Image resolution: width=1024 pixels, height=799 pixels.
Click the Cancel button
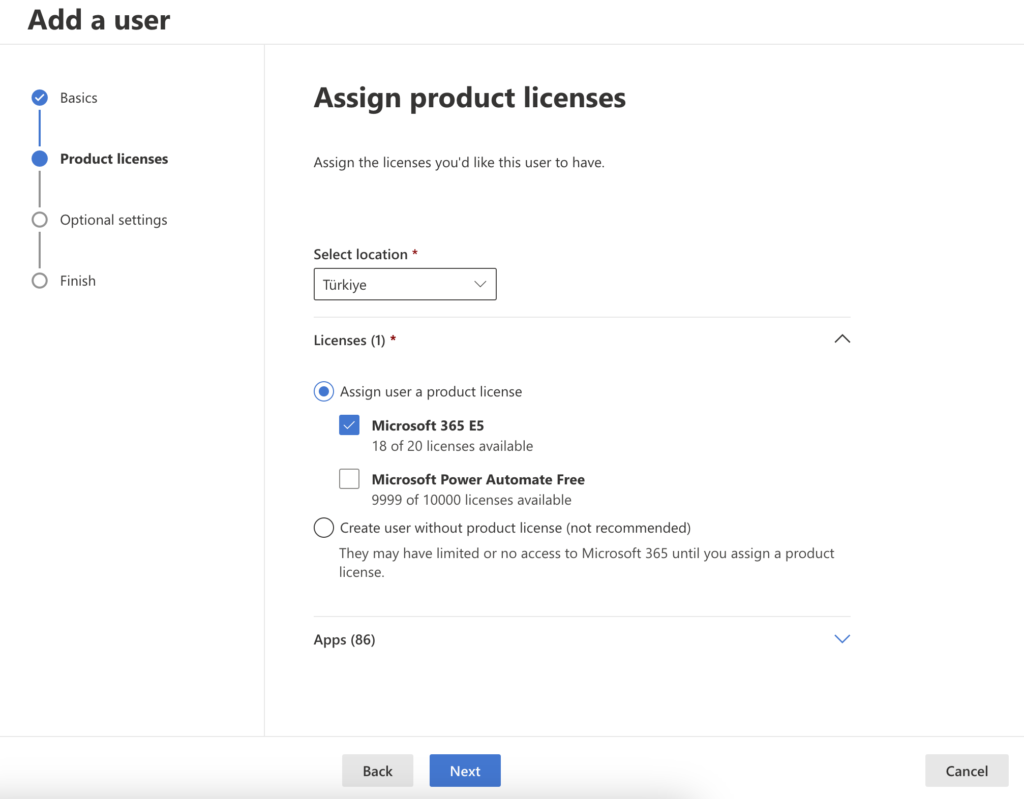(966, 771)
